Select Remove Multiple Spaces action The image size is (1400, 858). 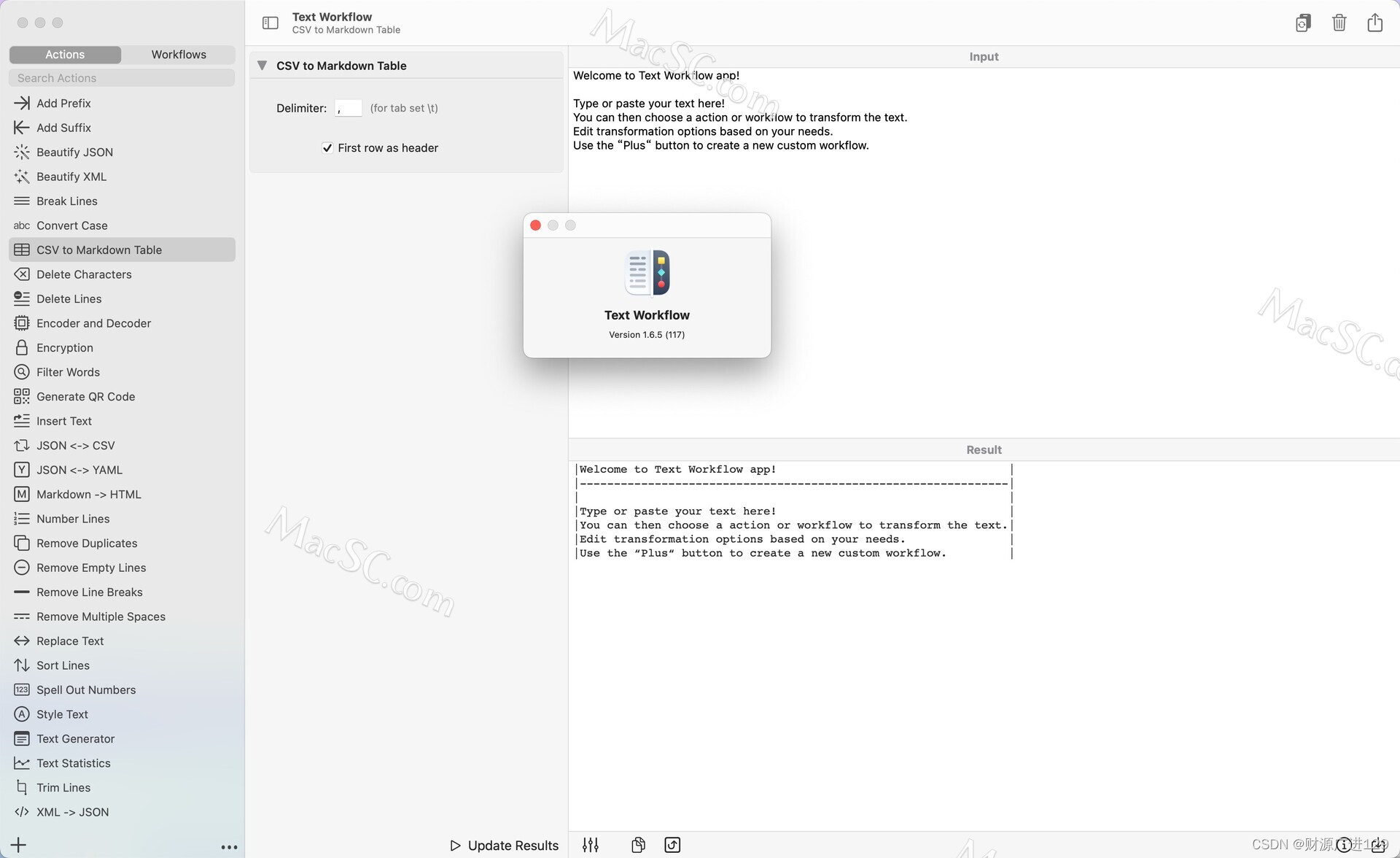[x=122, y=617]
